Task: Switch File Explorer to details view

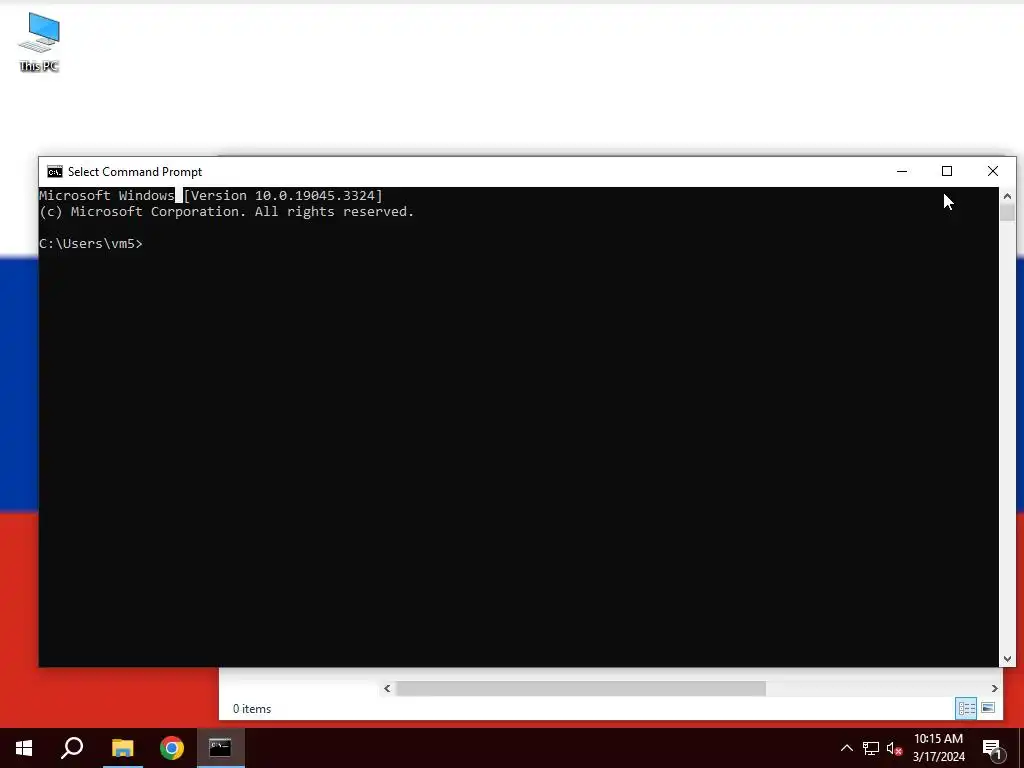Action: coord(967,708)
